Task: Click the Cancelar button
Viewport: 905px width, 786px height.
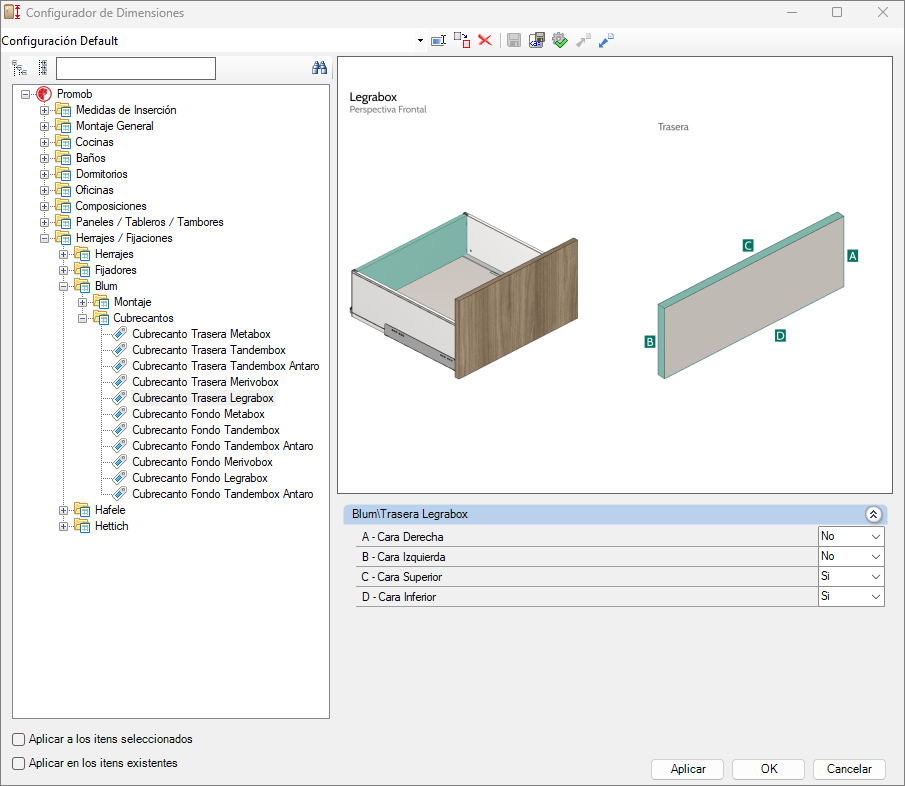Action: (849, 769)
